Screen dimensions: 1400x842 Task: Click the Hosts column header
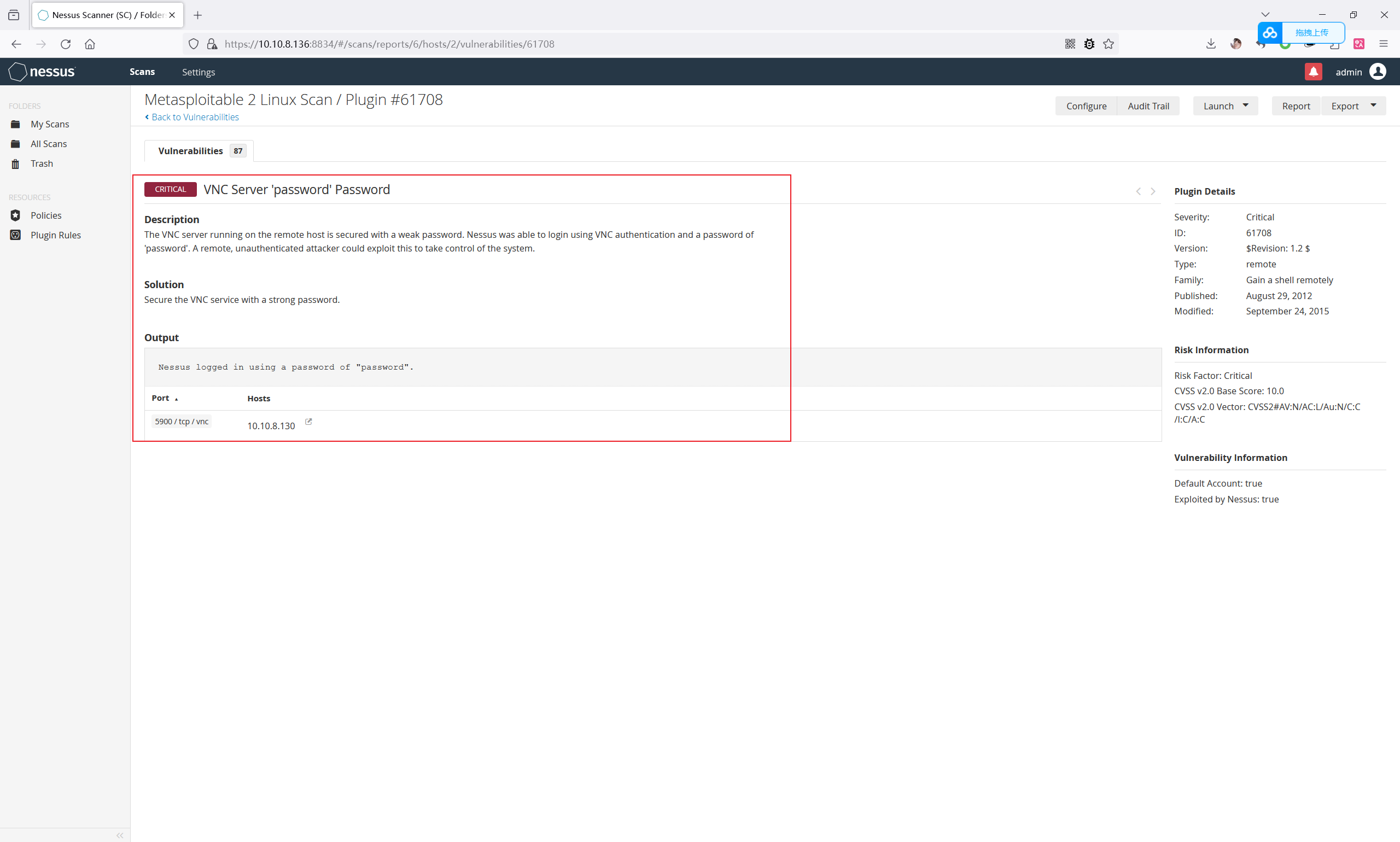[259, 398]
